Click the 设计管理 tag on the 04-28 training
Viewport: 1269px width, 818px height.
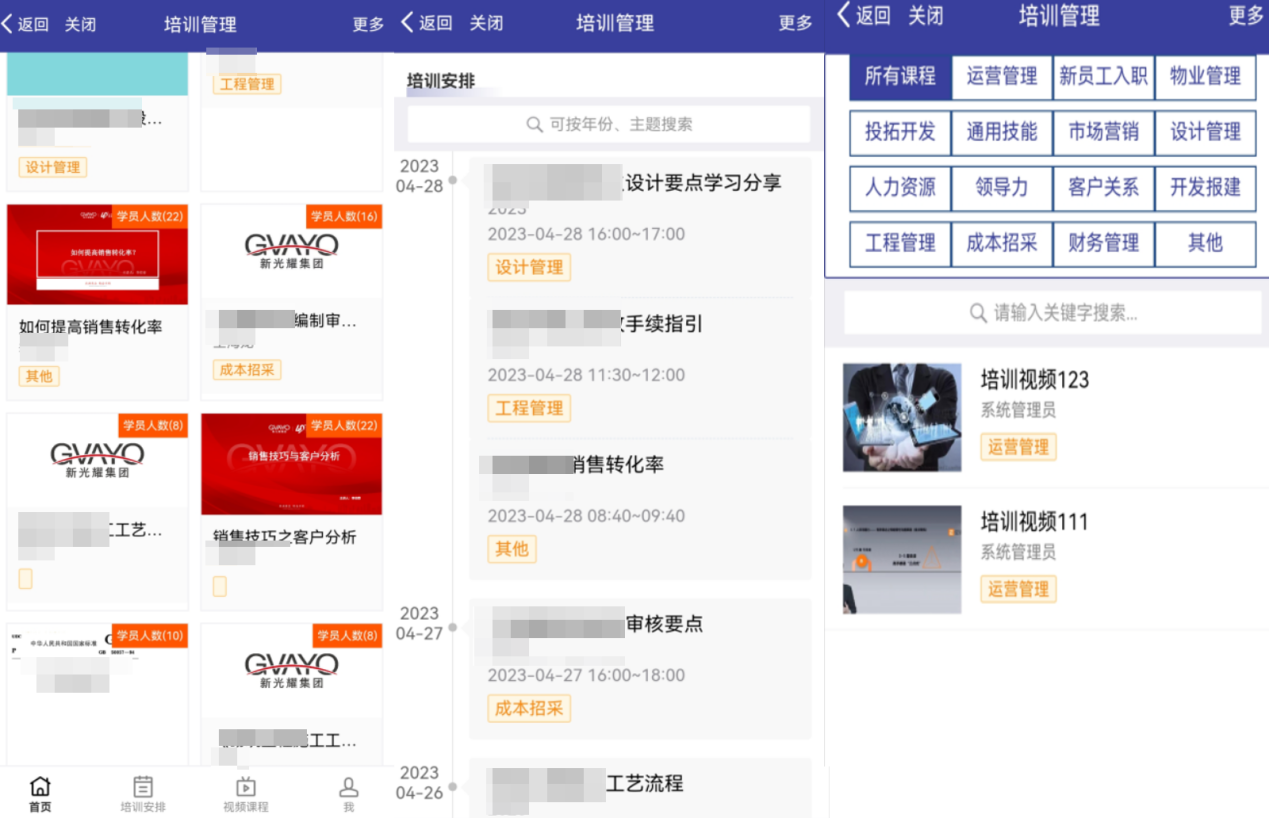tap(530, 267)
